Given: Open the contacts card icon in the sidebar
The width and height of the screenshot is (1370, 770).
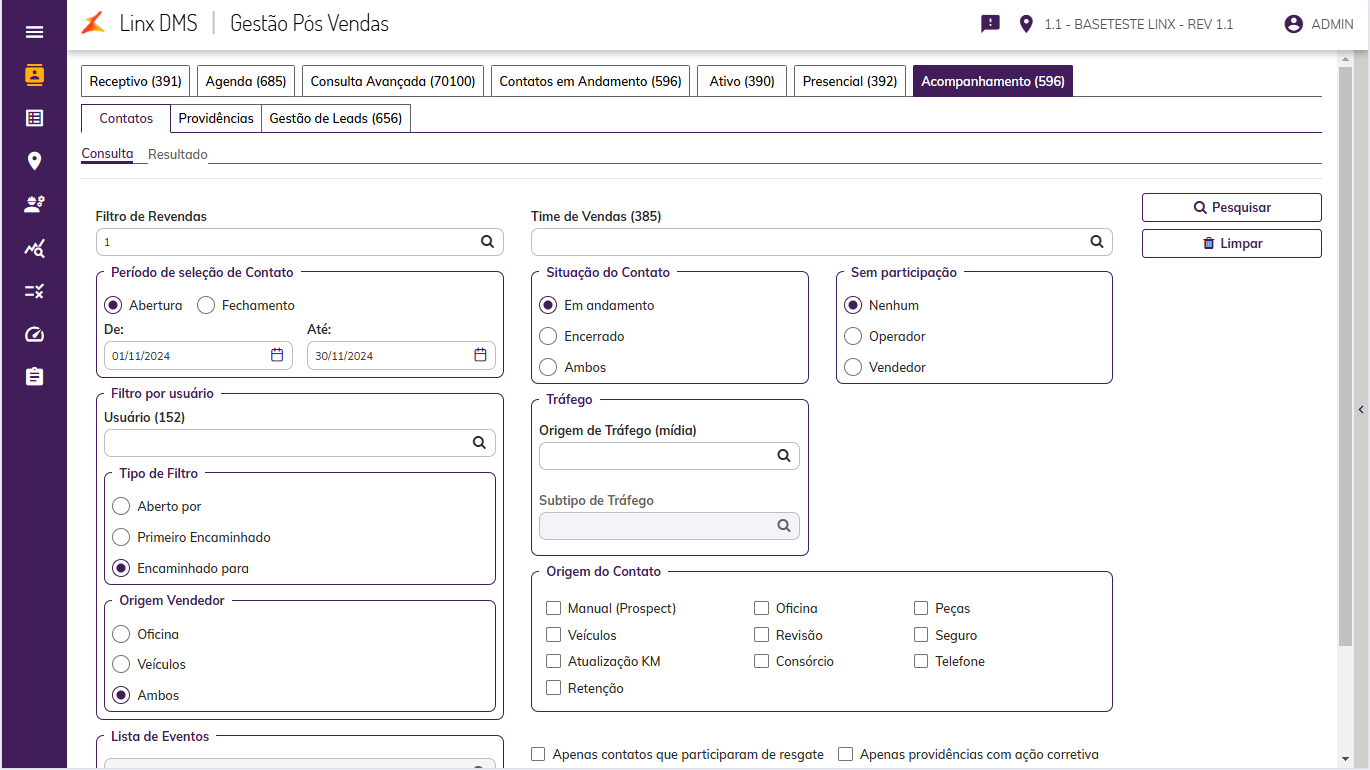Looking at the screenshot, I should click(34, 75).
